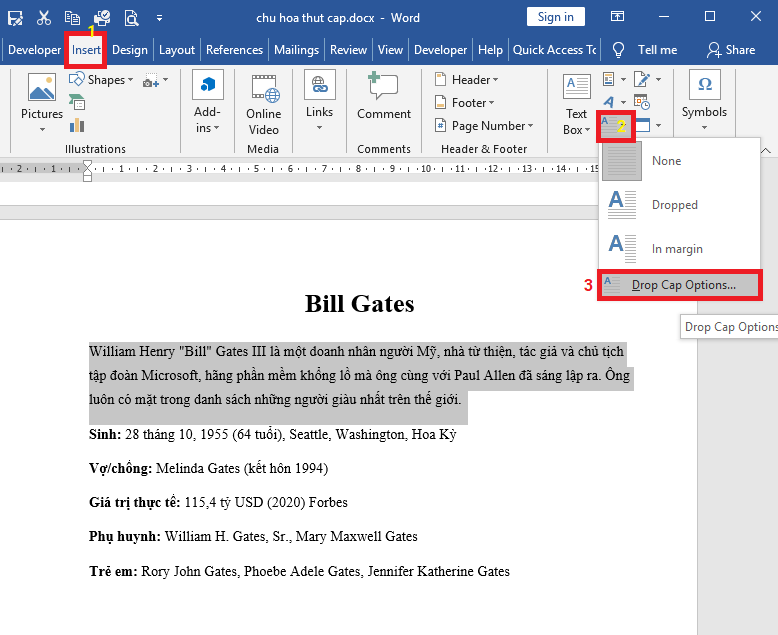Expand the Pictures dropdown arrow
This screenshot has height=635, width=778.
click(42, 129)
